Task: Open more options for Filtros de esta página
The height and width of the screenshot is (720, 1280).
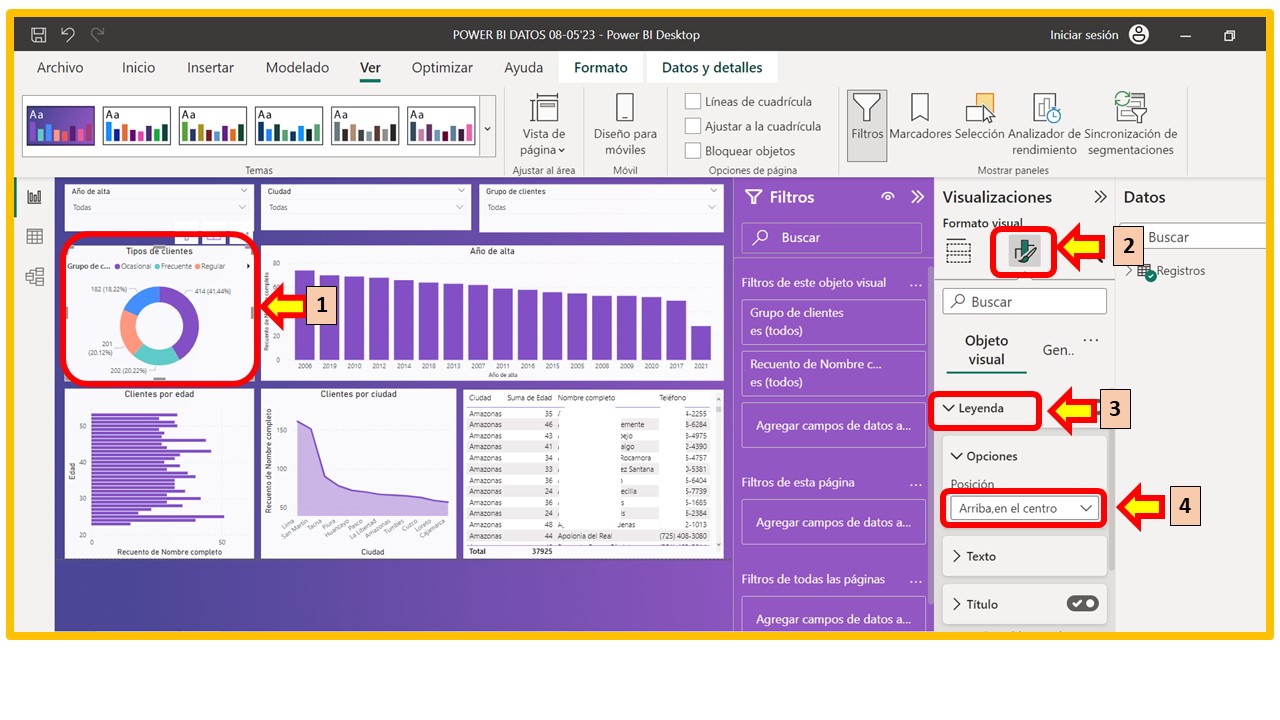Action: 915,484
